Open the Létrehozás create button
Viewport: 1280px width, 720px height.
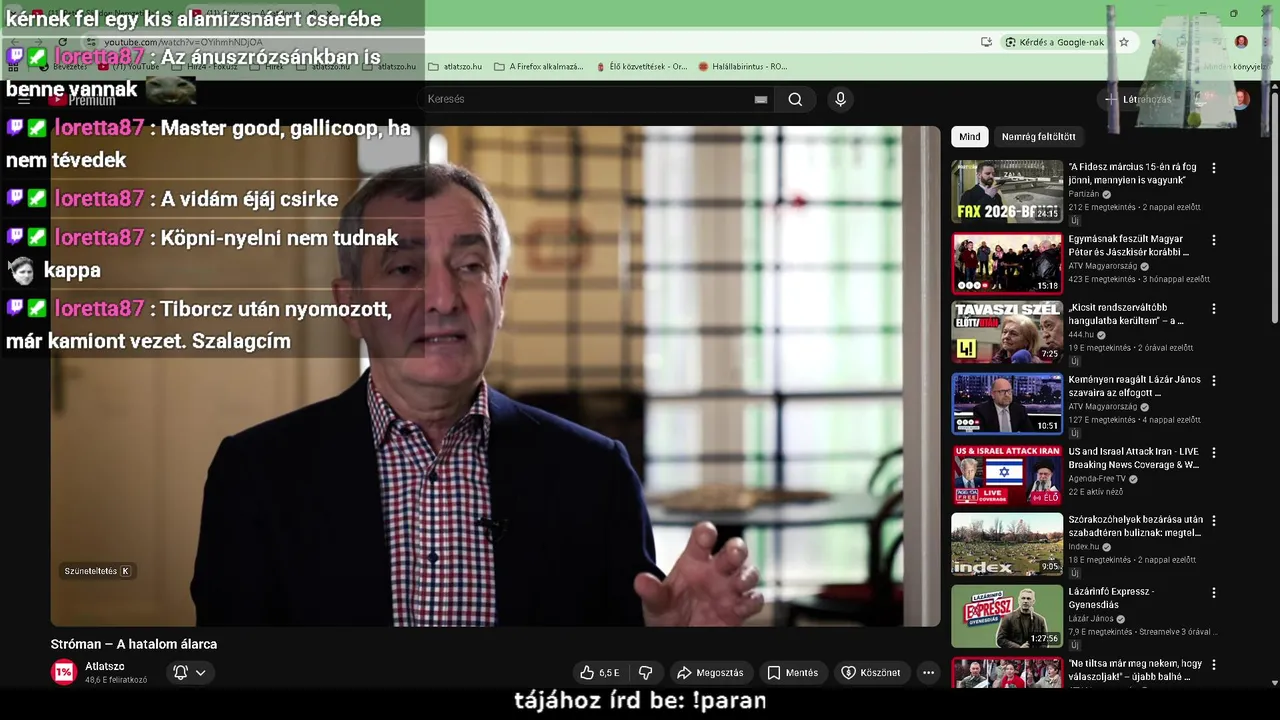coord(1138,99)
